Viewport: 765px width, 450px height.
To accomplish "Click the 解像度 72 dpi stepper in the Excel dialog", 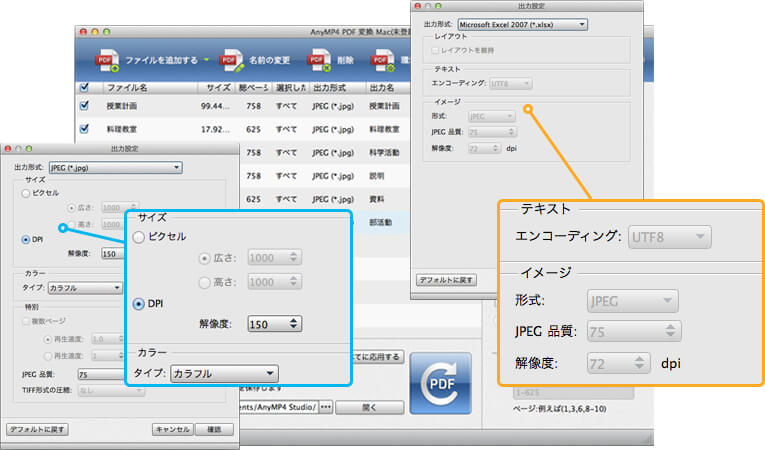I will click(496, 148).
